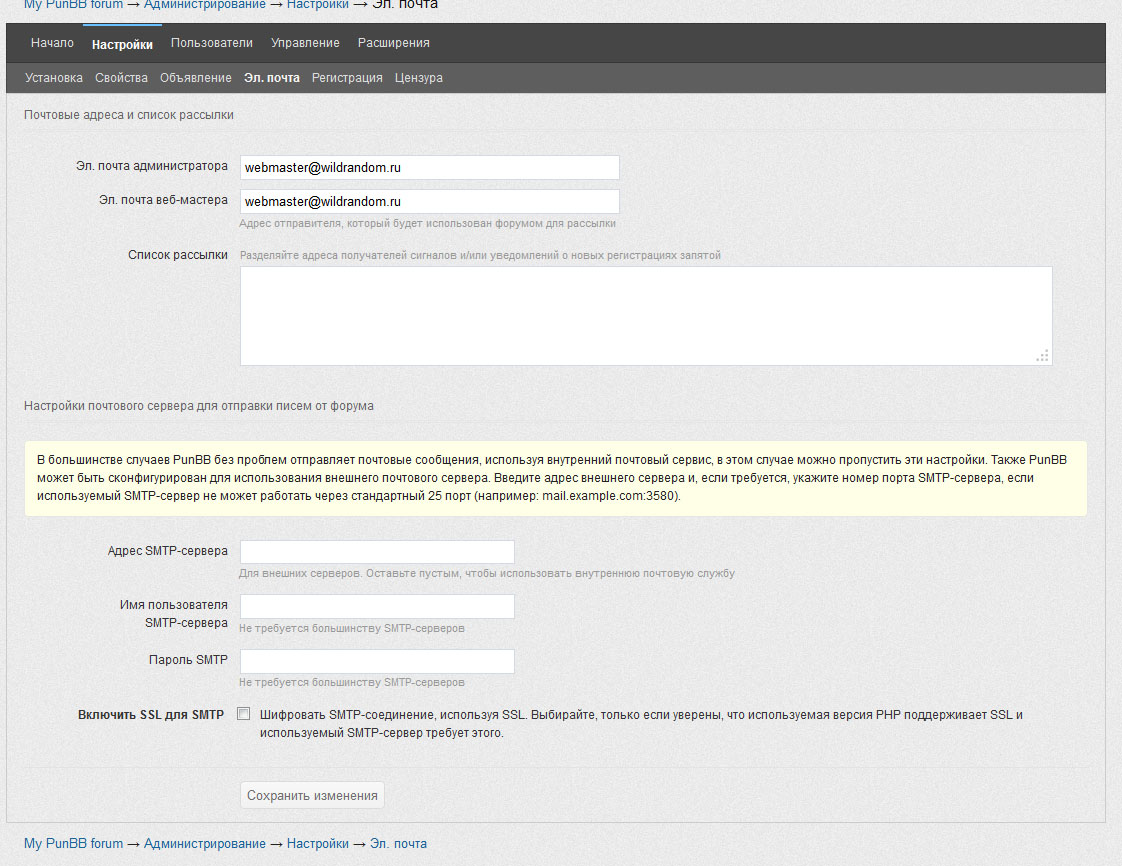Image resolution: width=1122 pixels, height=866 pixels.
Task: Go to the Установка settings submenu
Action: click(54, 78)
